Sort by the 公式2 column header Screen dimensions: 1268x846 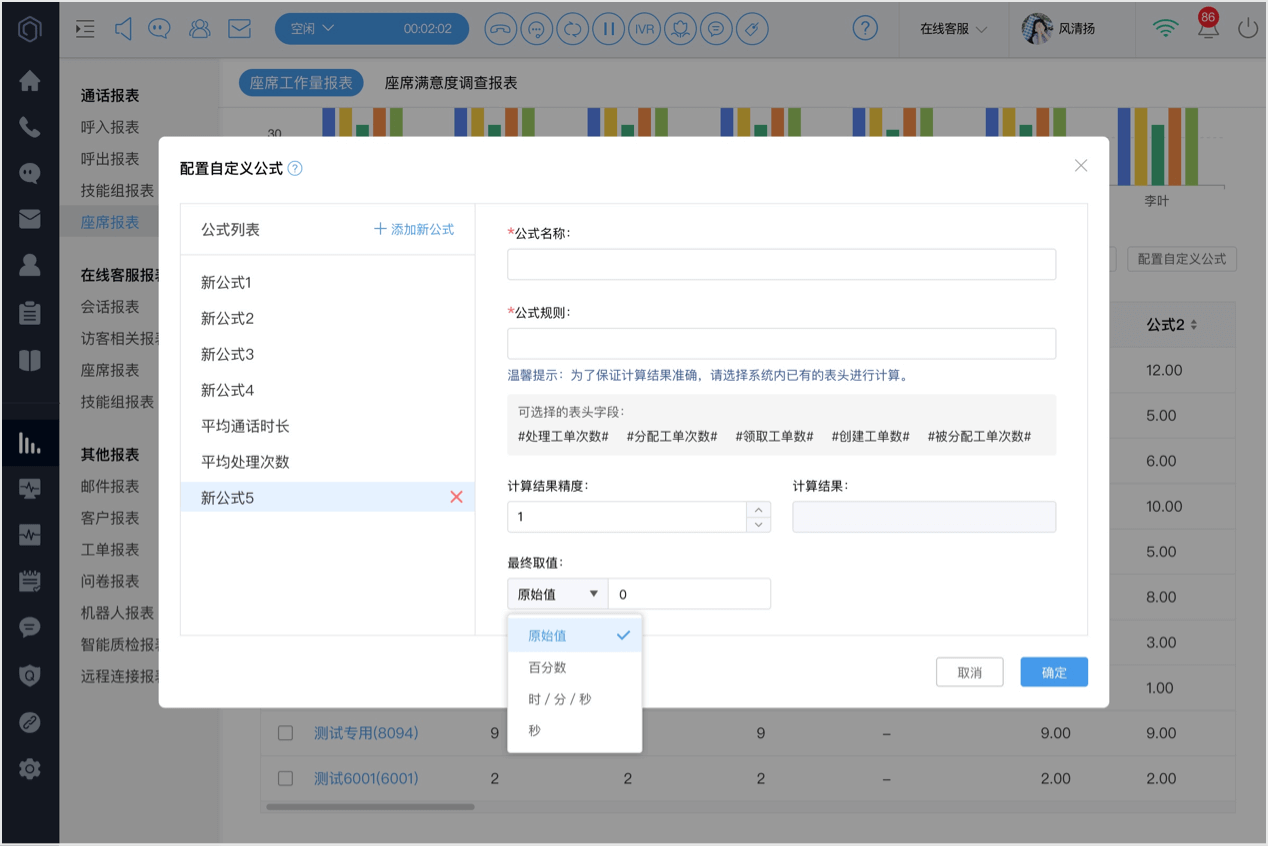click(1172, 325)
